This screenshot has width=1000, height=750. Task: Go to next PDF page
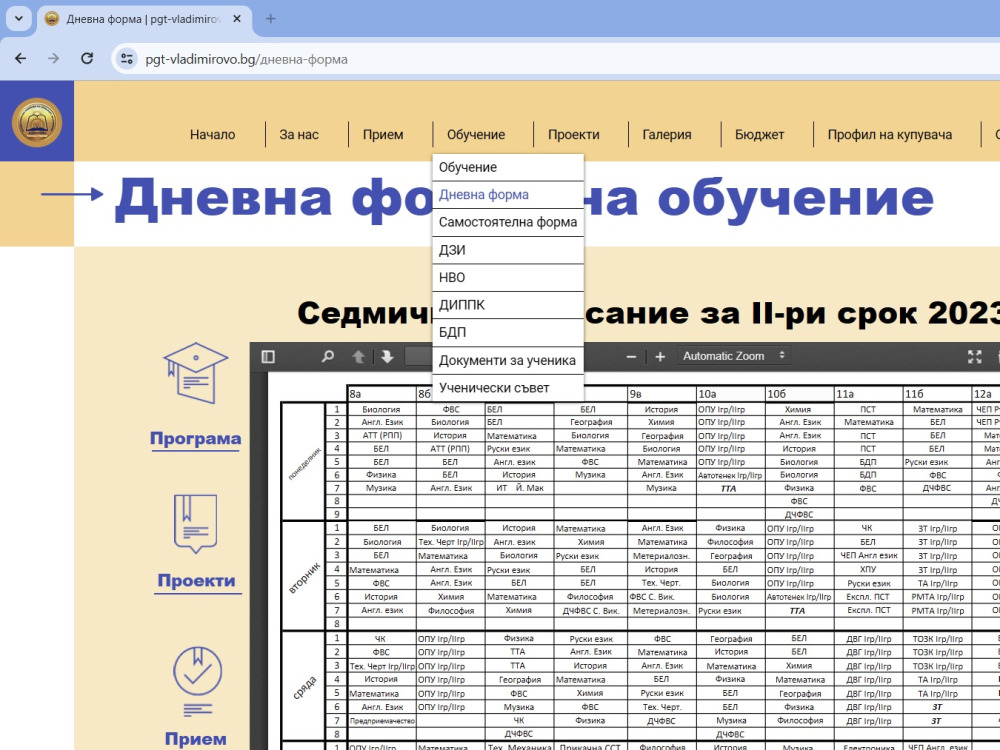point(387,357)
